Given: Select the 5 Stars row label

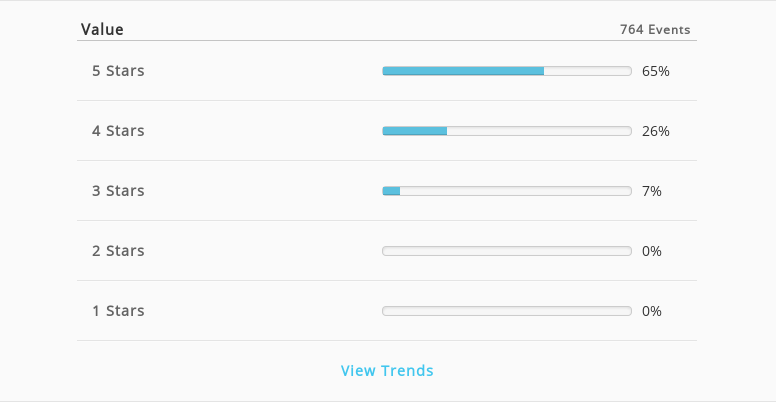Looking at the screenshot, I should 118,71.
